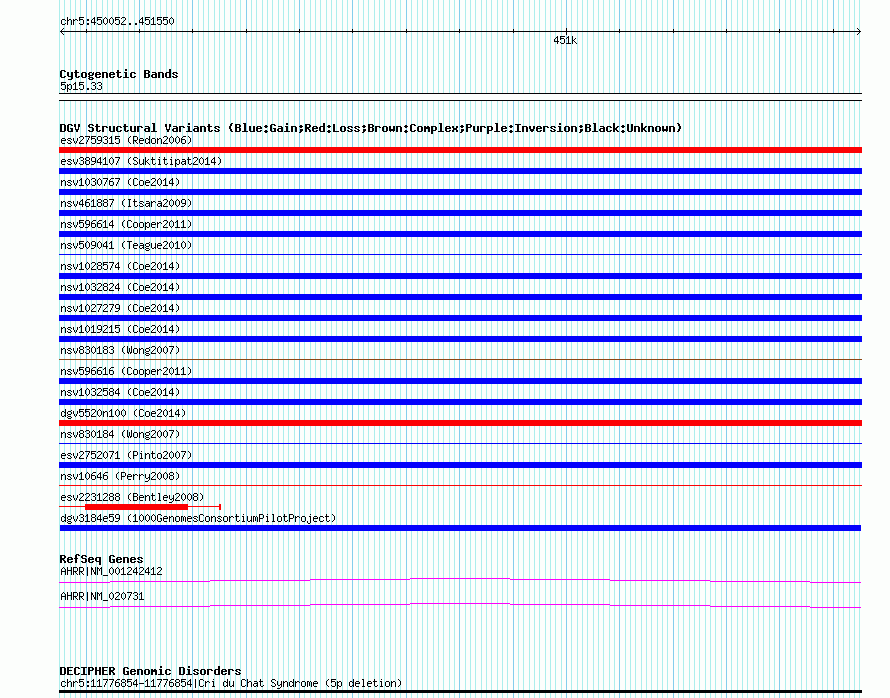Image resolution: width=890 pixels, height=698 pixels.
Task: Select nsv1032584 (Coe2014) label
Action: coord(120,392)
